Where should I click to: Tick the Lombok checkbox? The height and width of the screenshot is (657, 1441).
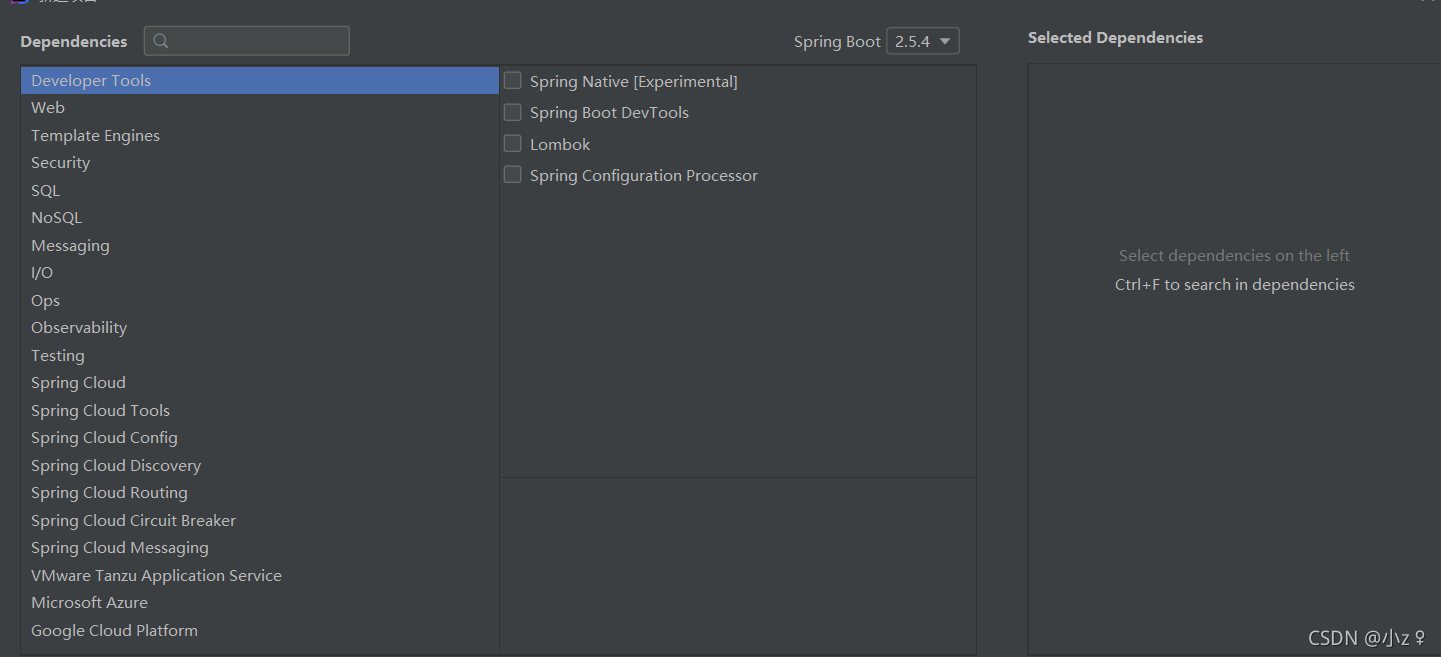(513, 143)
